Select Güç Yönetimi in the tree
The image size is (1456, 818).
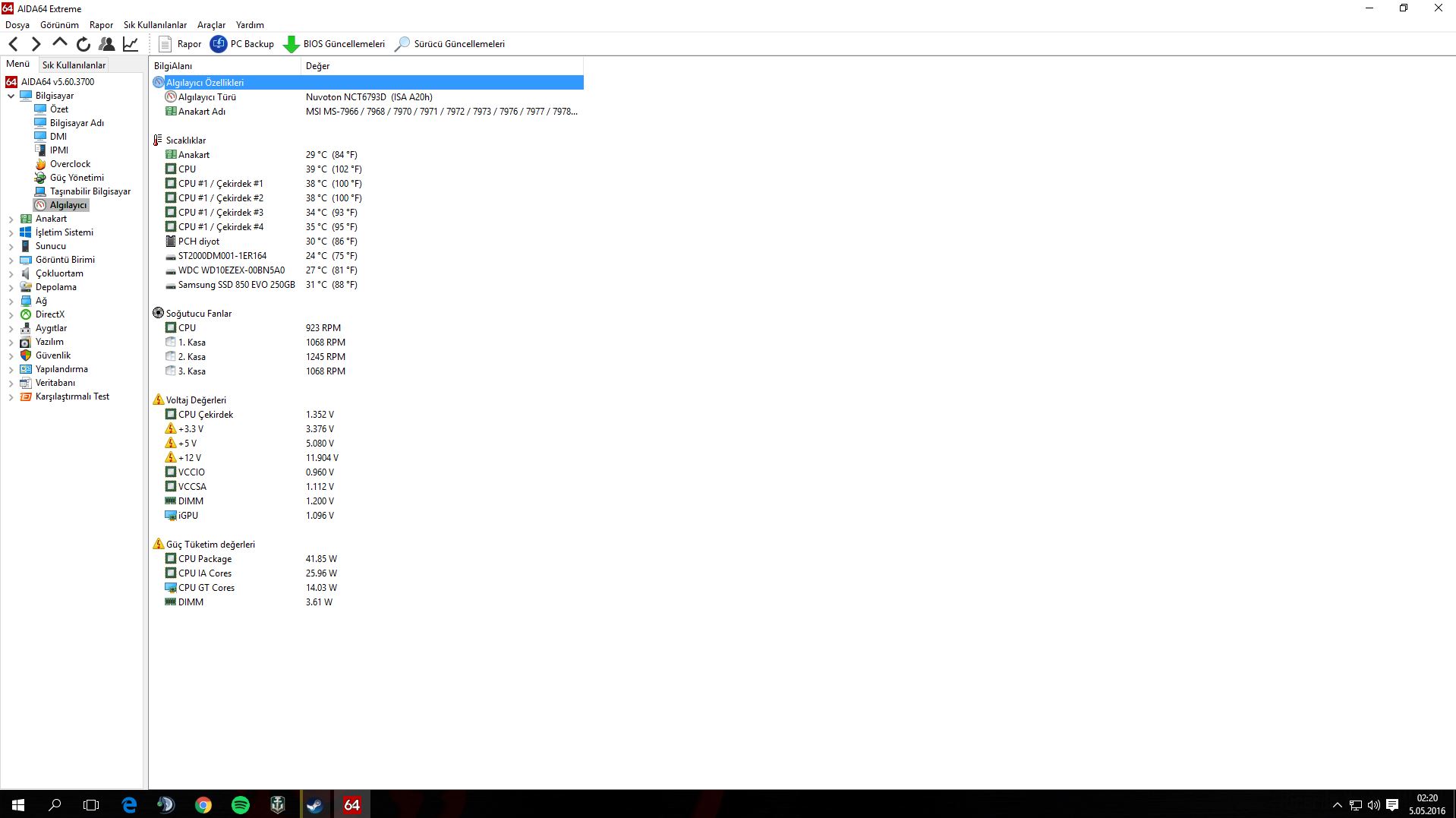coord(77,178)
